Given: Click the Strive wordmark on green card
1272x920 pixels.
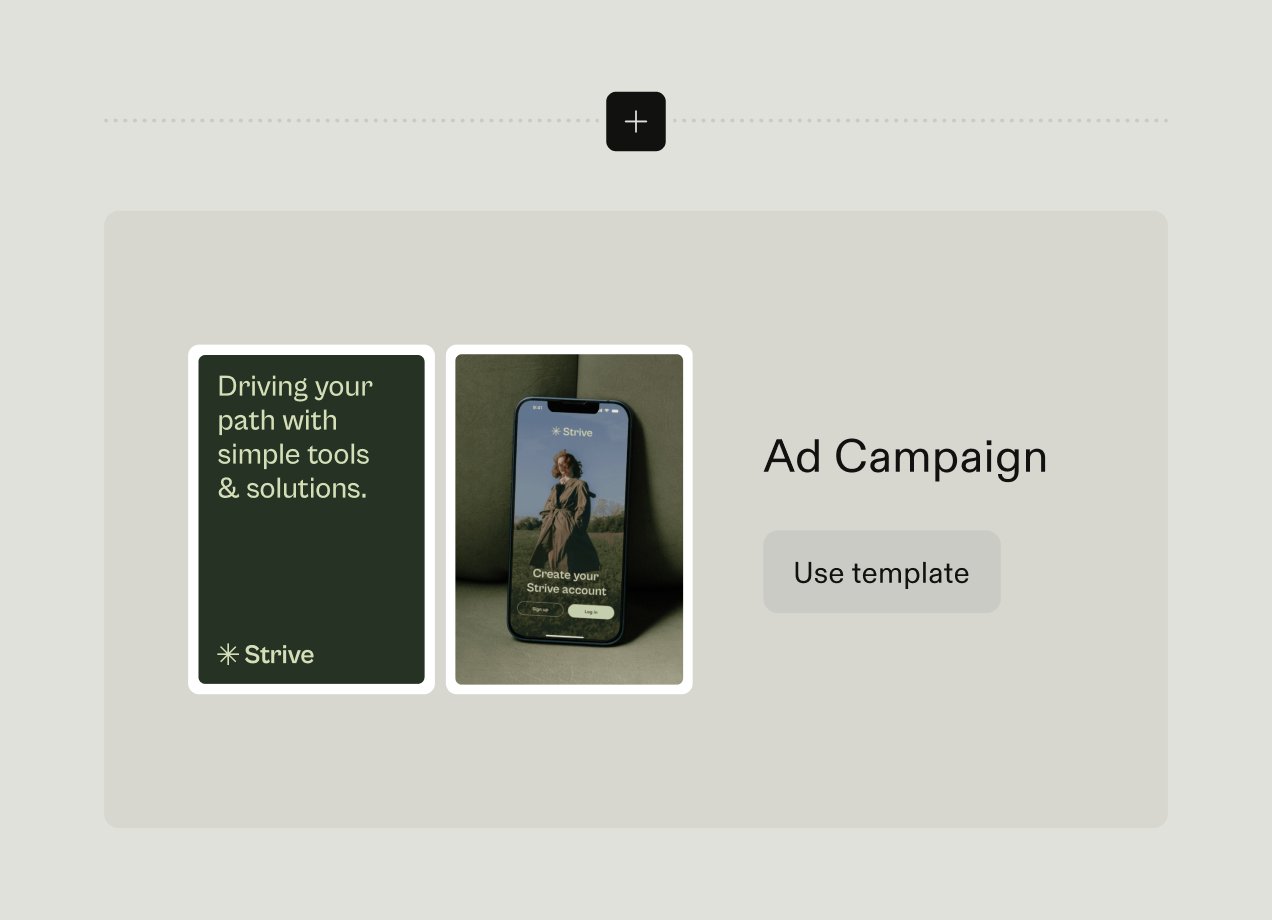Looking at the screenshot, I should [279, 654].
